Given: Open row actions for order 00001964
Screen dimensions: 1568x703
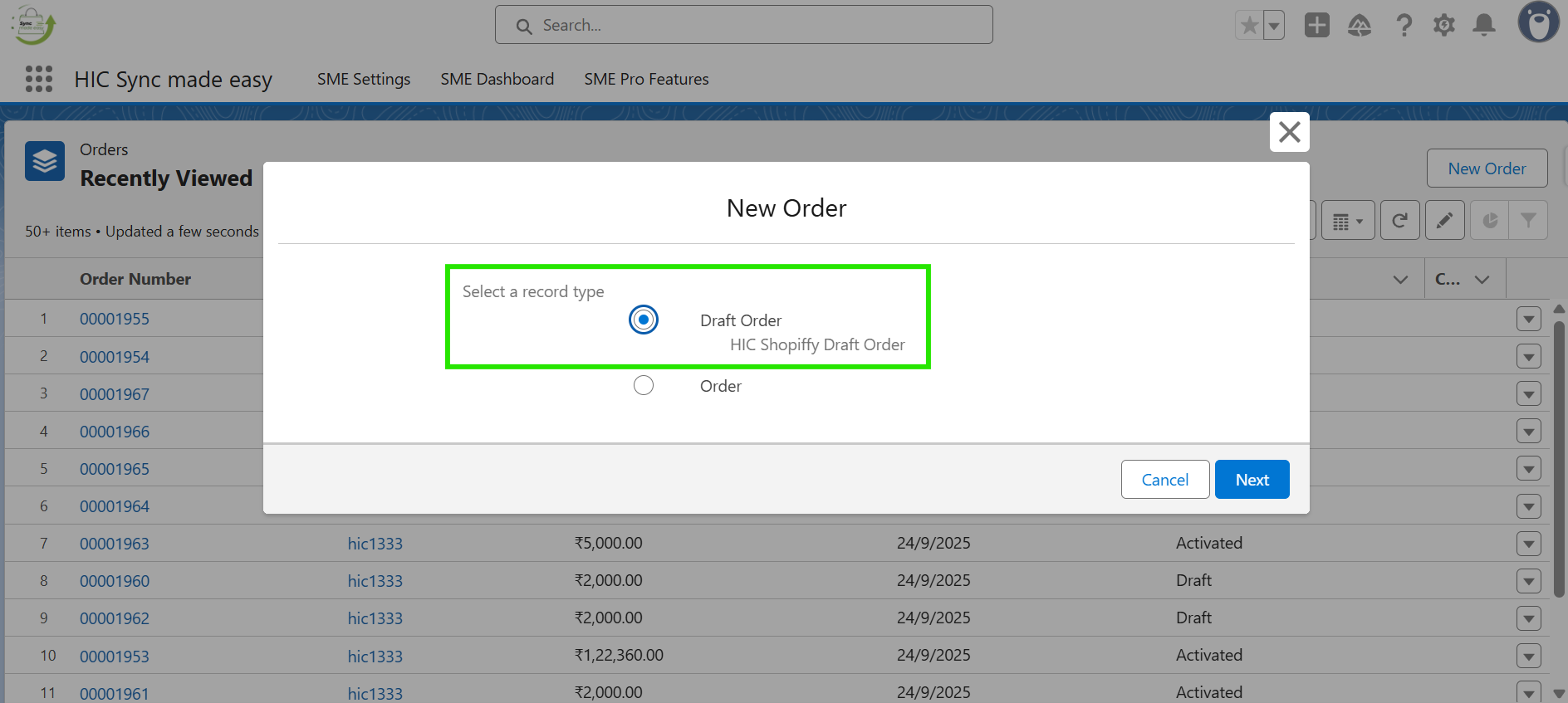Looking at the screenshot, I should coord(1529,506).
